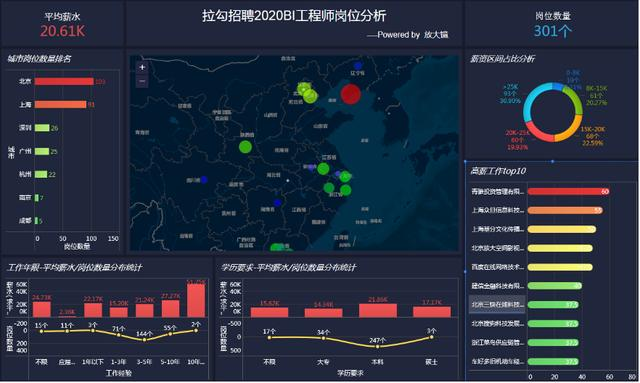This screenshot has height=383, width=640.
Task: Select the highlighted 北京三快在线科技 company row
Action: (x=497, y=305)
